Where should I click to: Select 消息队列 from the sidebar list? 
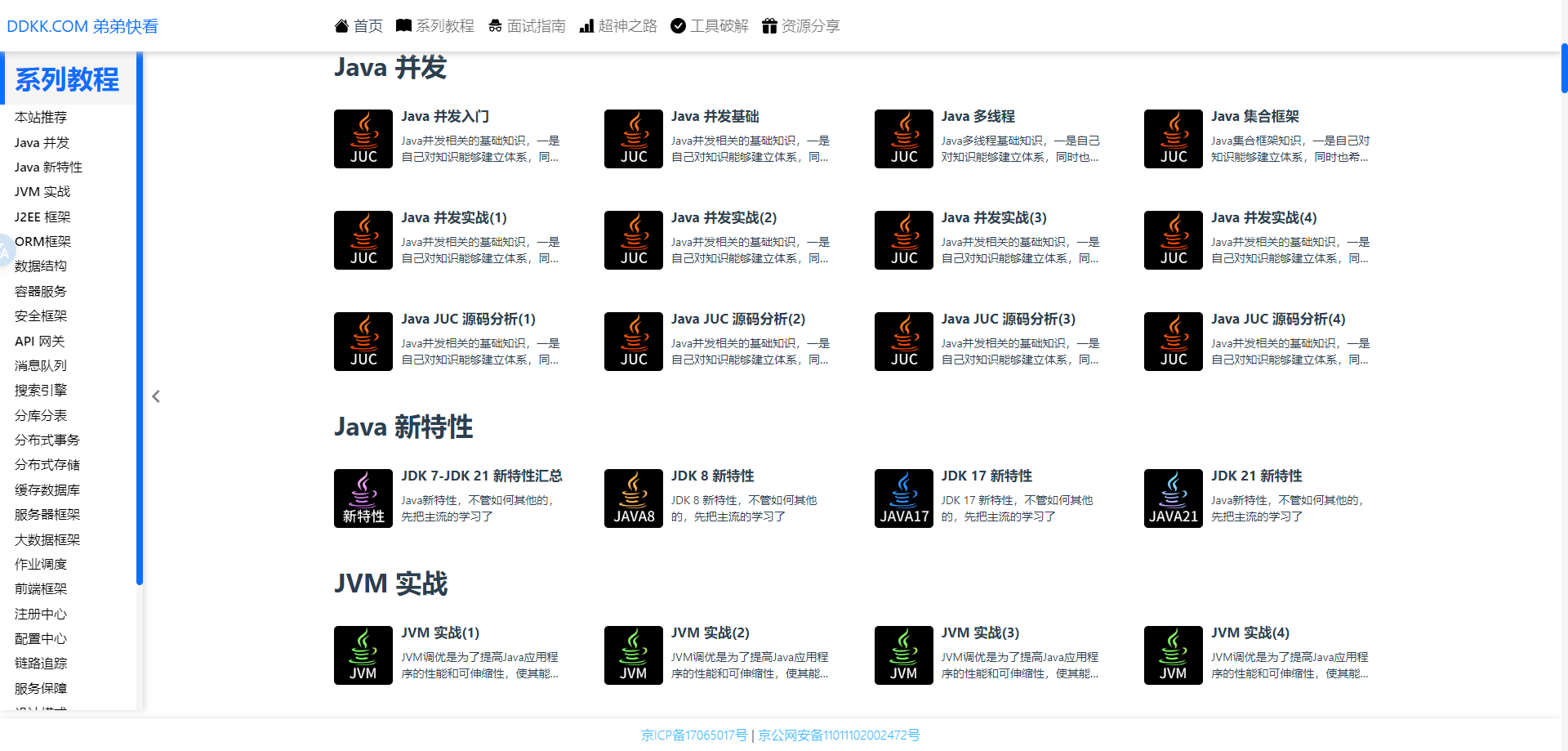pos(39,365)
